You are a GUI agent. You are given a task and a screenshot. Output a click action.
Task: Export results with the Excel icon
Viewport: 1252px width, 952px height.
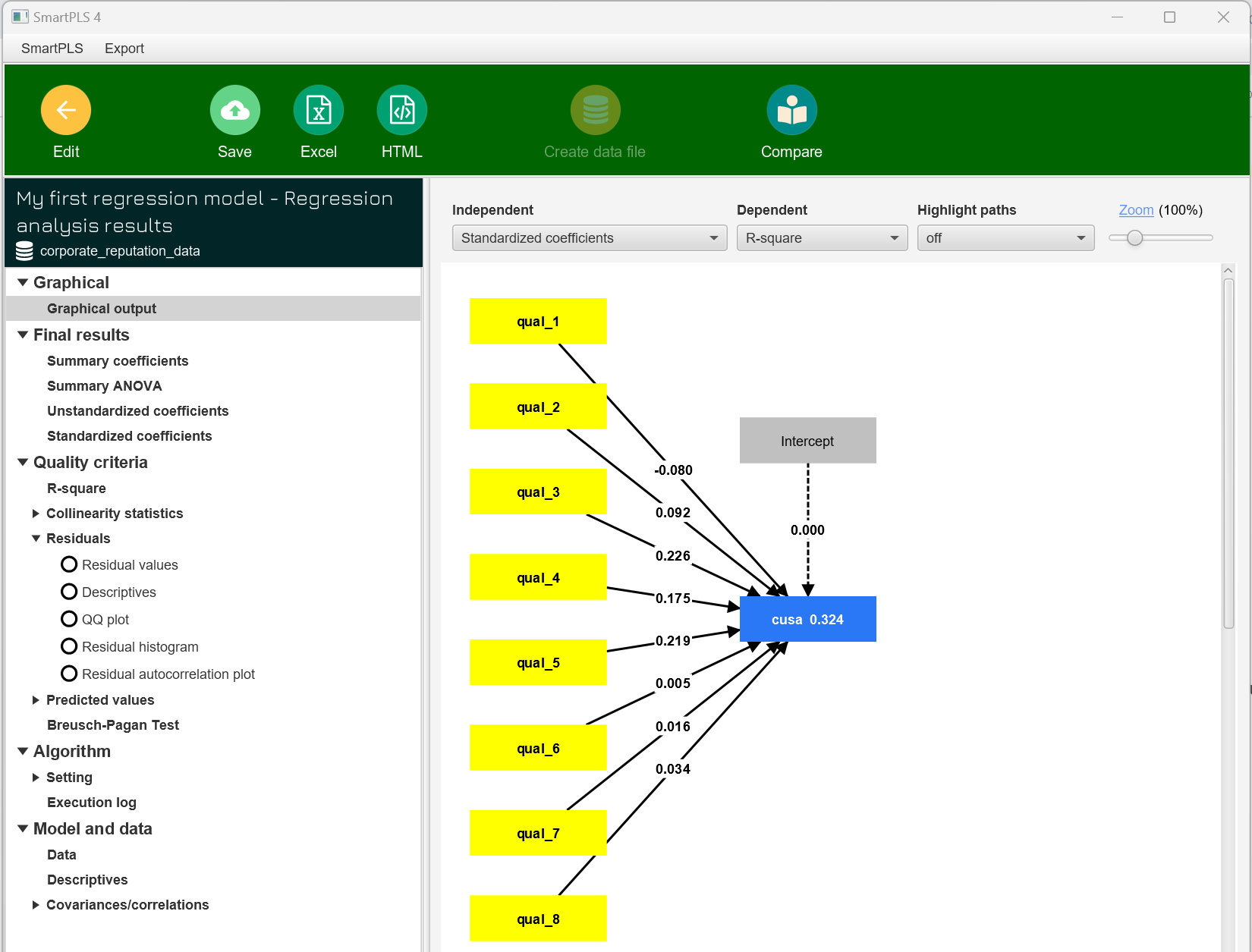(319, 111)
